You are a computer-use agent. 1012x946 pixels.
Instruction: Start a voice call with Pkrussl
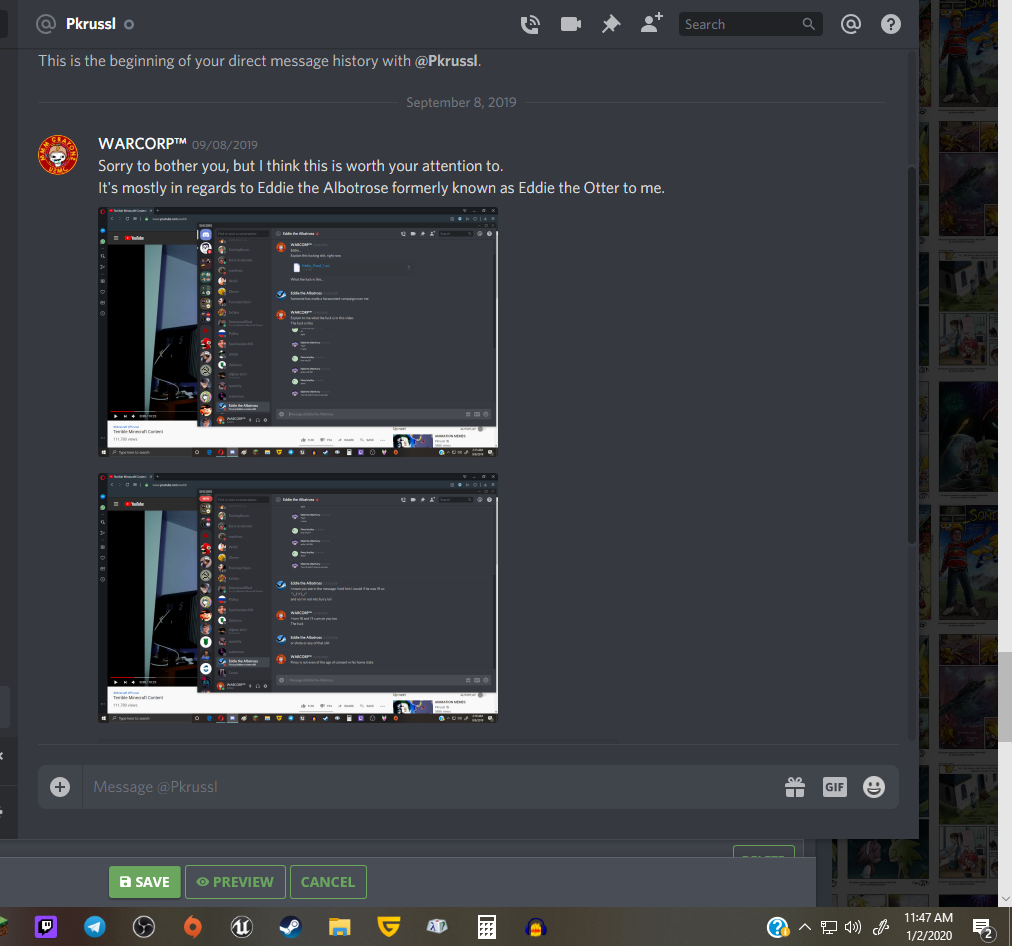click(x=530, y=25)
